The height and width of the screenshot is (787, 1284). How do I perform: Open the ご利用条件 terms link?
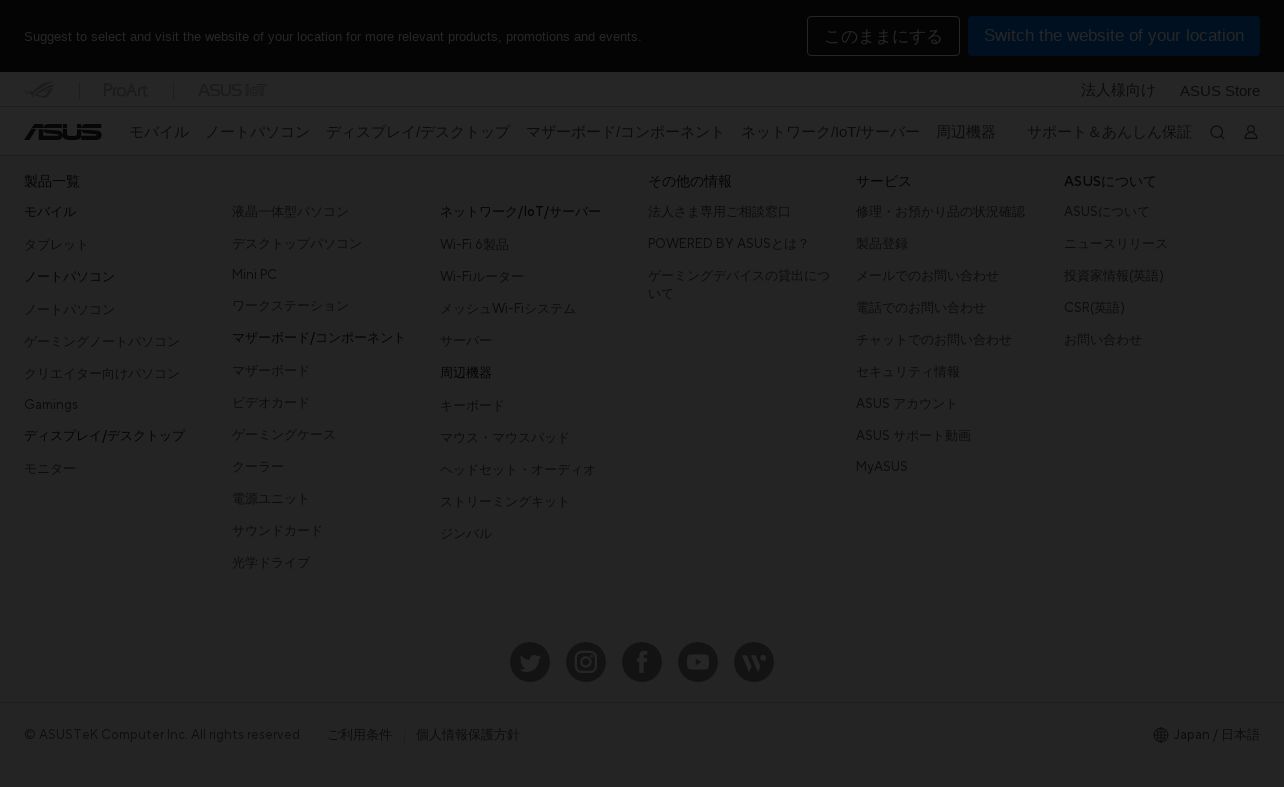pyautogui.click(x=360, y=735)
